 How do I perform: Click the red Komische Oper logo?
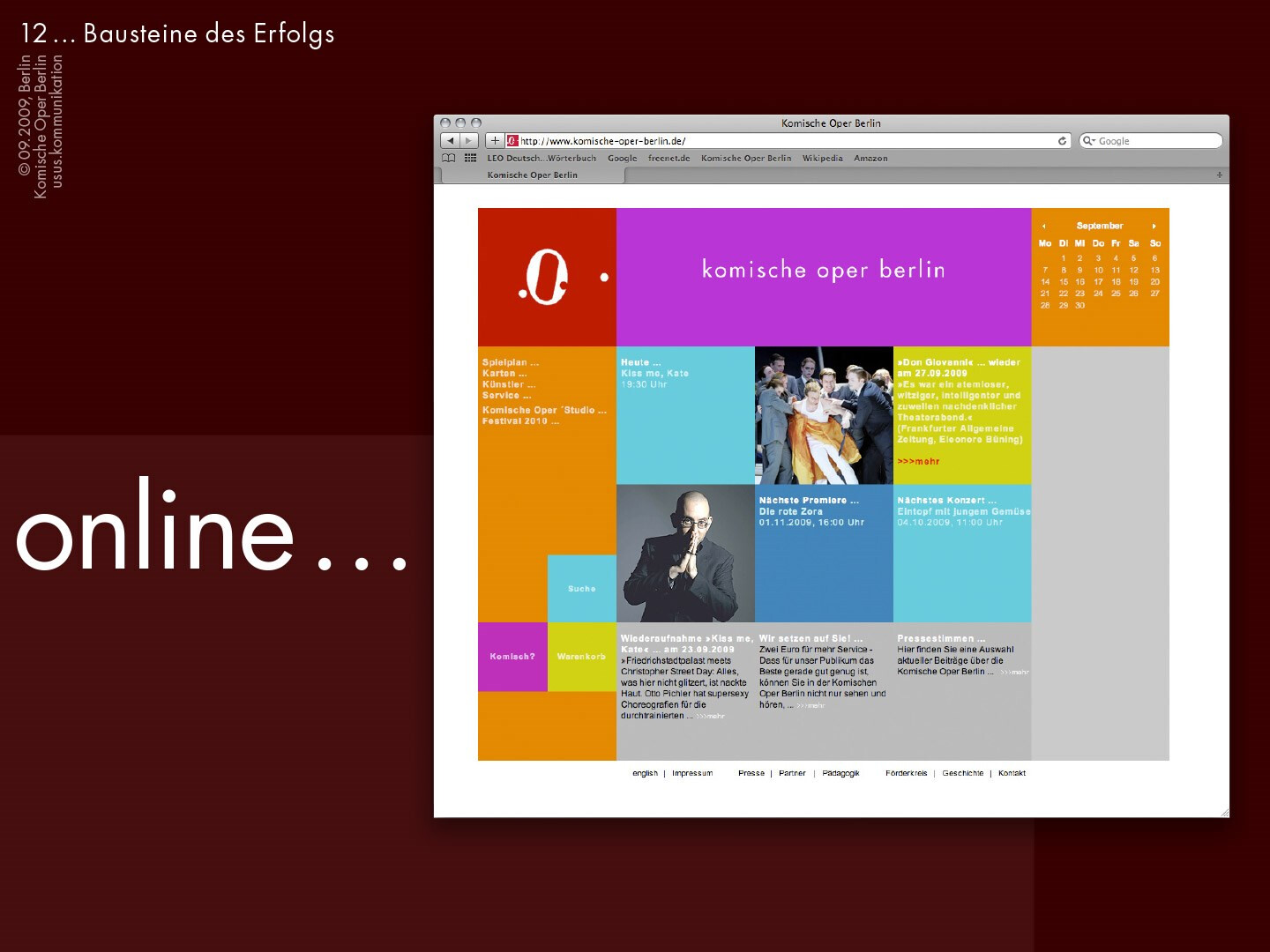tap(546, 277)
